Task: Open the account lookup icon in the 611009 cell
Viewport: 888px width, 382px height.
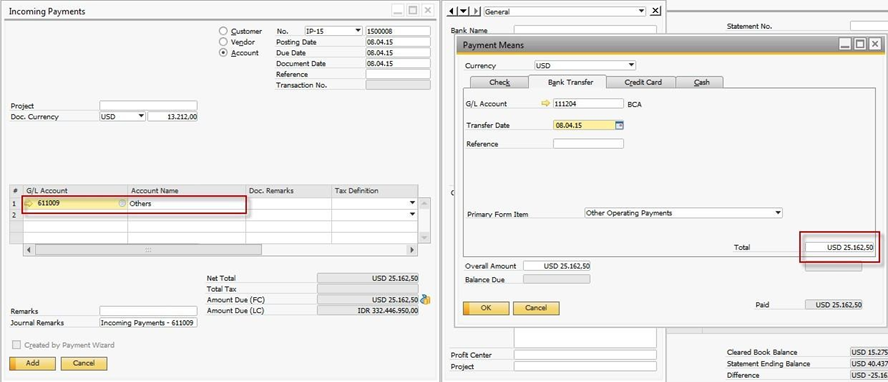Action: [122, 203]
